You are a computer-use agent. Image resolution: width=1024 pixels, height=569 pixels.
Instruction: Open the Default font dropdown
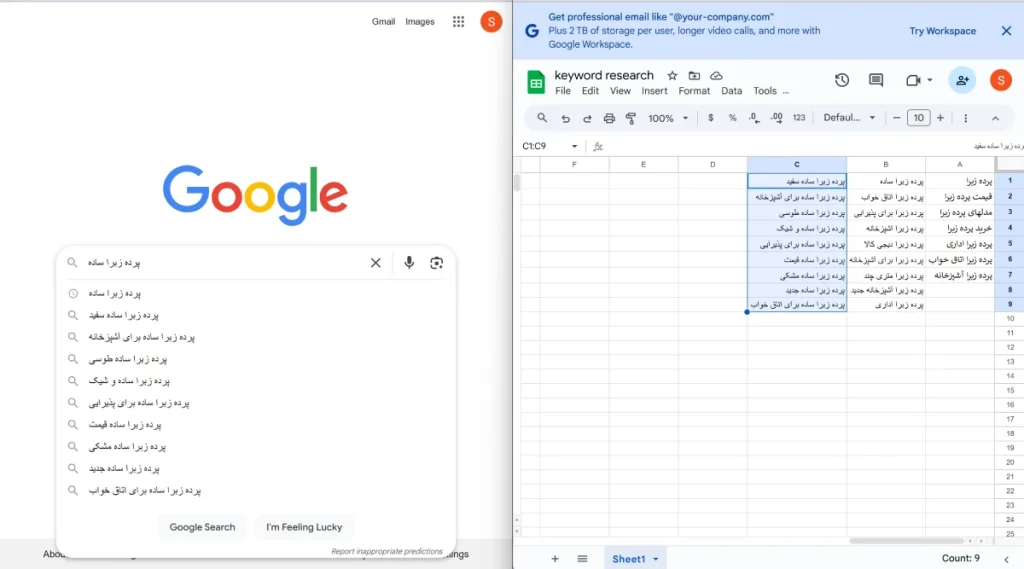[849, 118]
